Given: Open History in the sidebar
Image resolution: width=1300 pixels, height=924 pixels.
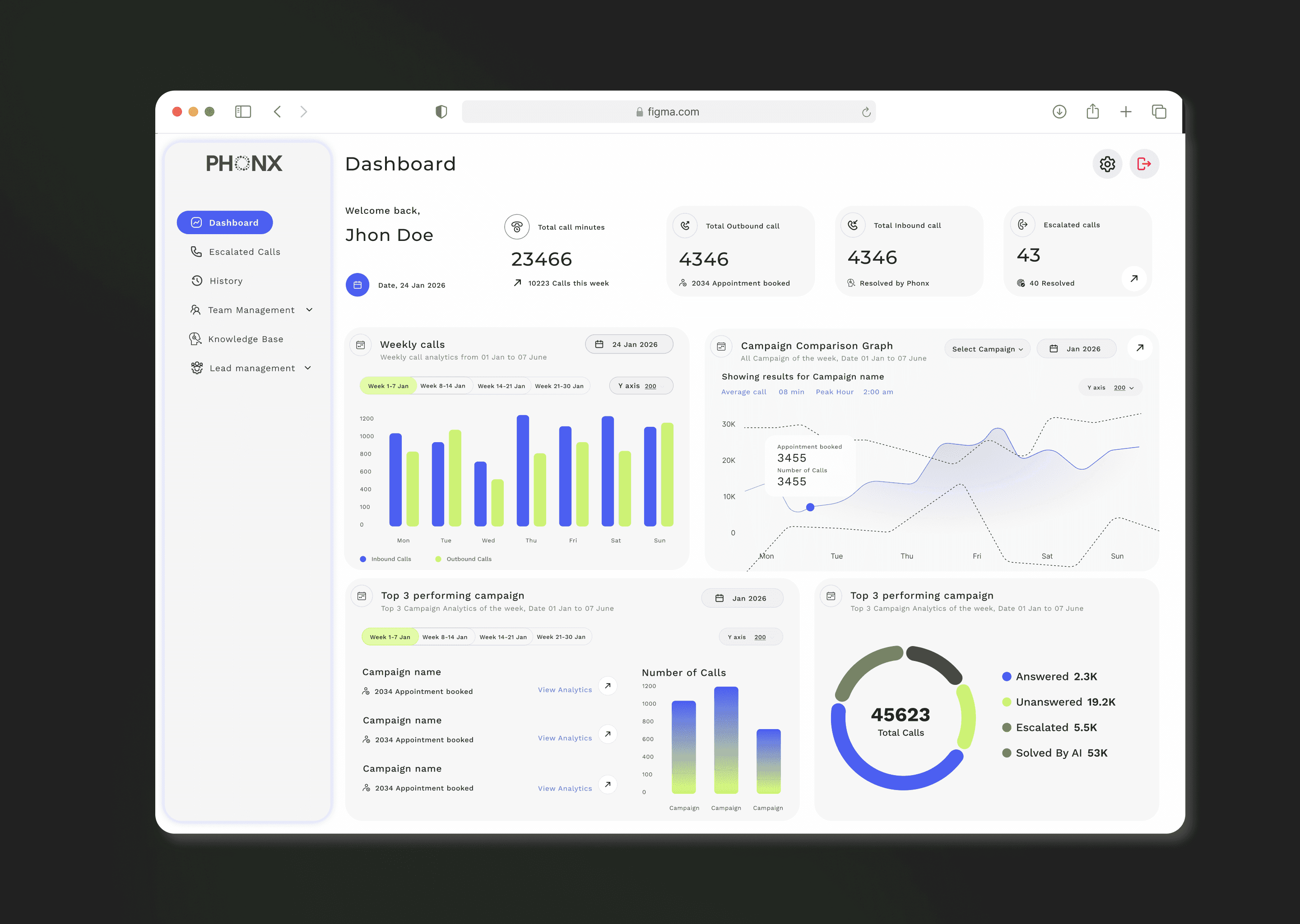Looking at the screenshot, I should pyautogui.click(x=217, y=281).
